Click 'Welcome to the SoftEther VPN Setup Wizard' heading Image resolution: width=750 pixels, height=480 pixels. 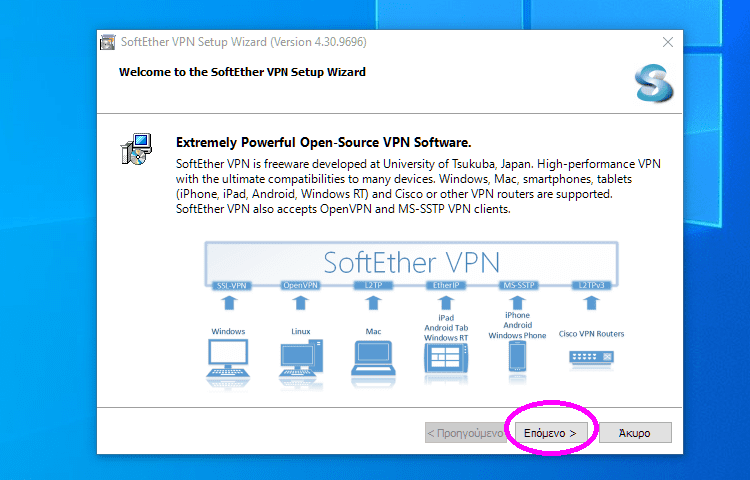(242, 72)
